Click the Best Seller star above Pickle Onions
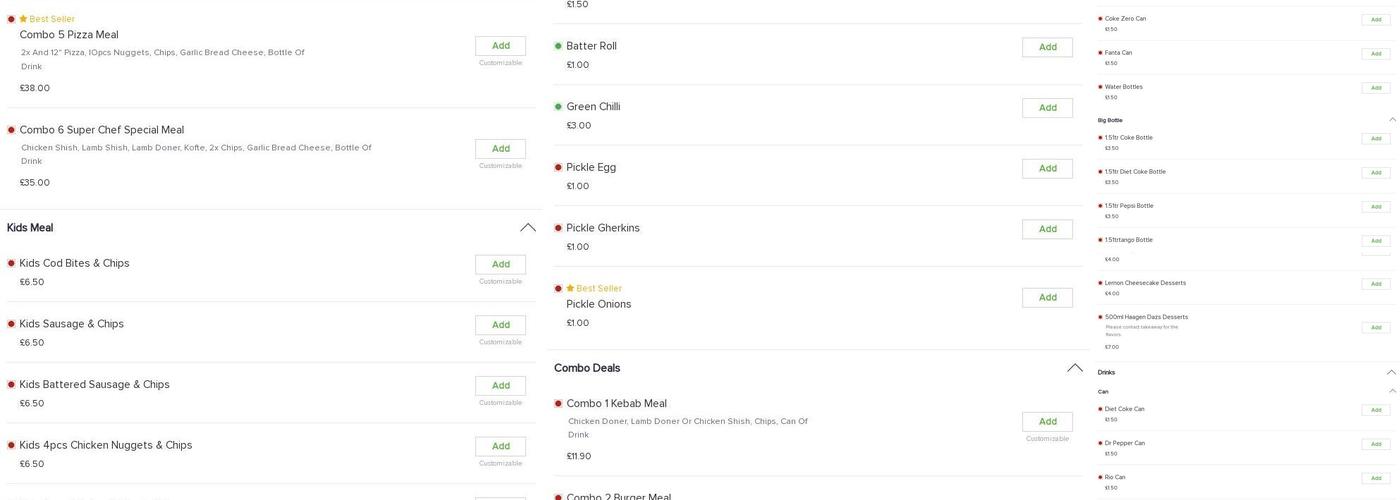Viewport: 1400px width, 500px height. pyautogui.click(x=570, y=288)
